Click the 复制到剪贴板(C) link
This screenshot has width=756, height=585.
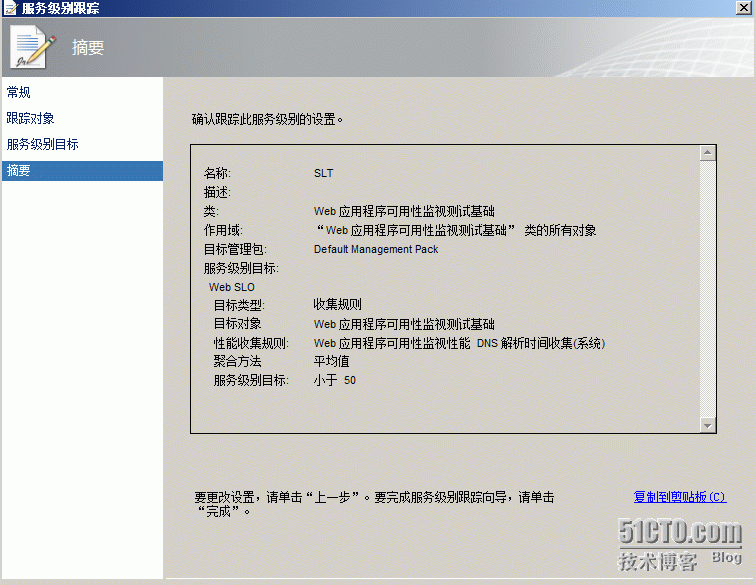click(x=680, y=497)
